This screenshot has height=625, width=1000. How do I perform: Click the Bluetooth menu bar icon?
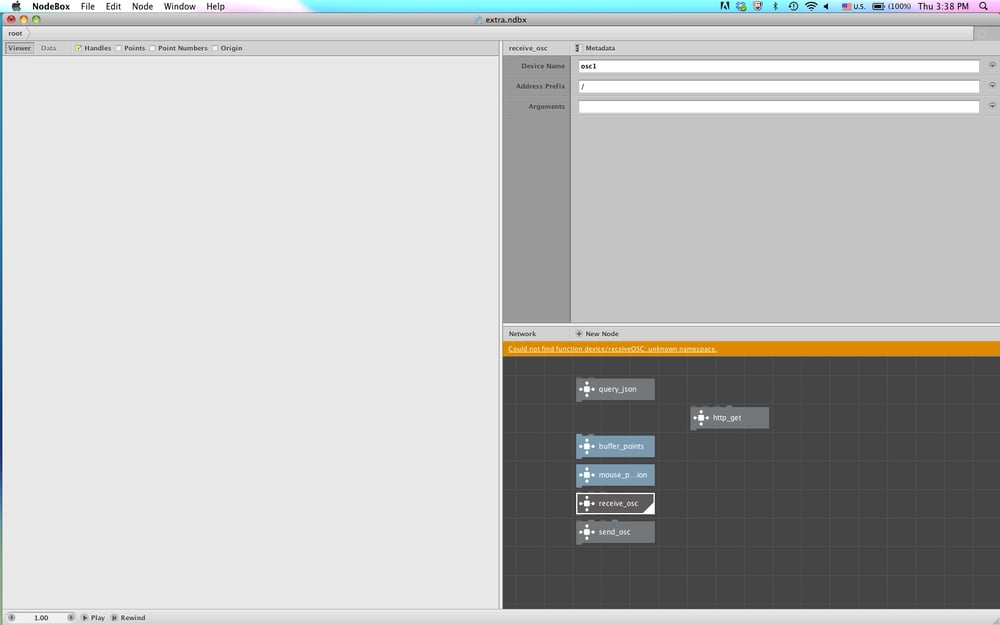pos(776,6)
